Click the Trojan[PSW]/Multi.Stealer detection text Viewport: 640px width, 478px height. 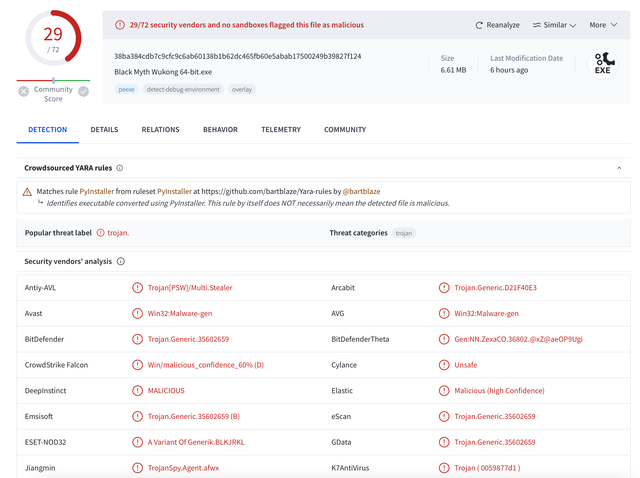pyautogui.click(x=190, y=288)
